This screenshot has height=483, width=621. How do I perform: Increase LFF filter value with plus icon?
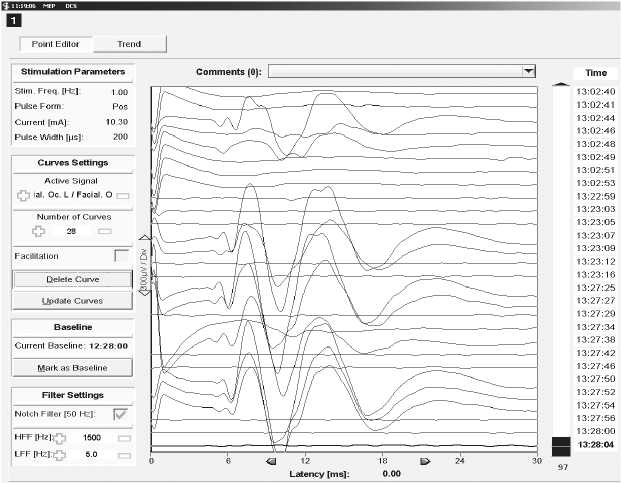[x=59, y=455]
